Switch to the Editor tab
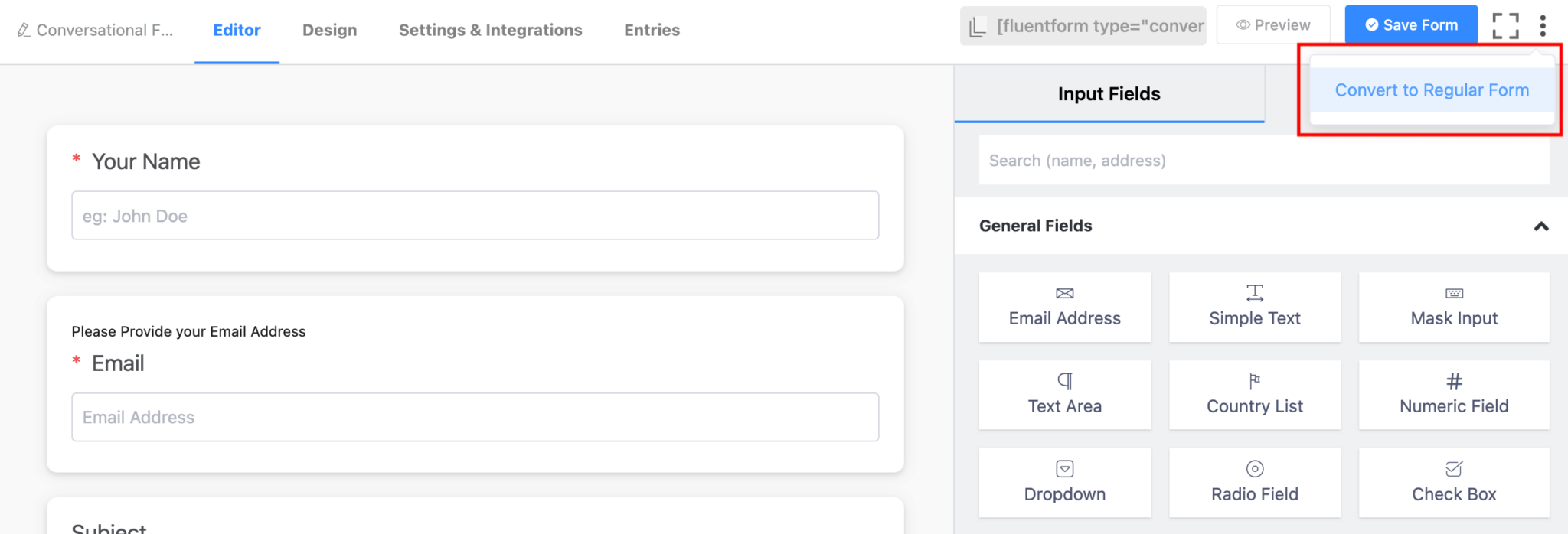This screenshot has height=534, width=1568. point(237,30)
